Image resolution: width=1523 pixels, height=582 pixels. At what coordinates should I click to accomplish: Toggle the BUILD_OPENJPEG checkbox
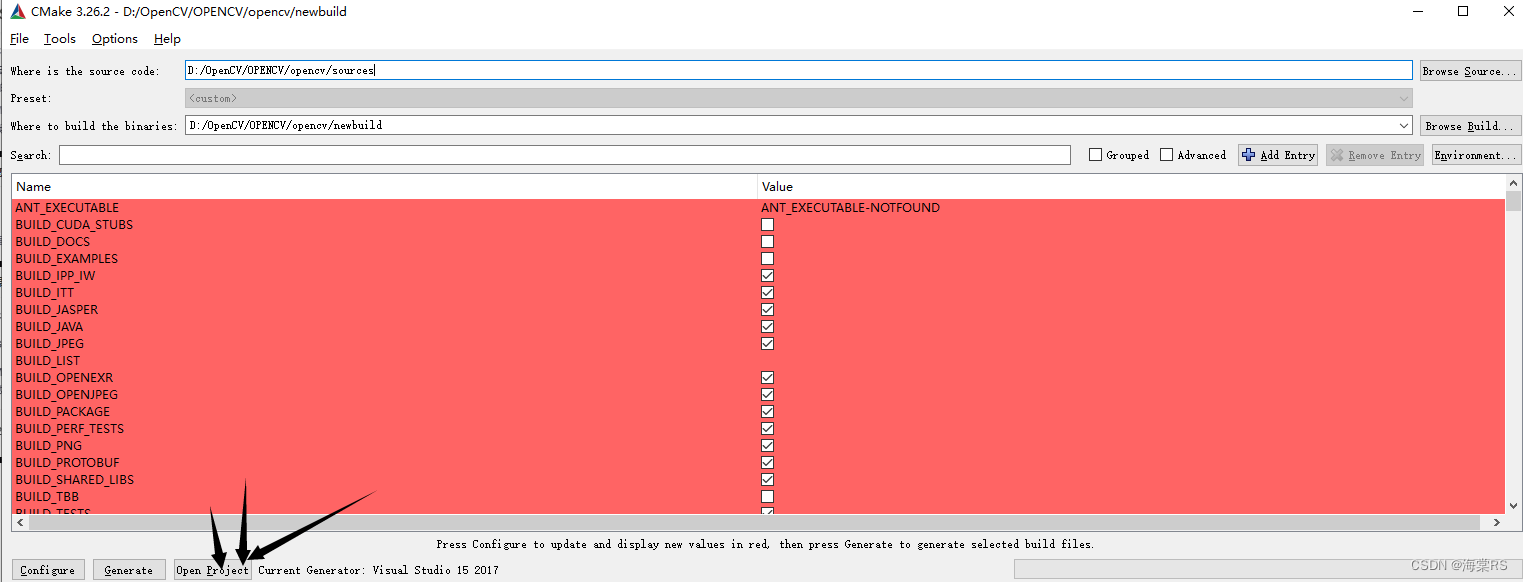(768, 395)
